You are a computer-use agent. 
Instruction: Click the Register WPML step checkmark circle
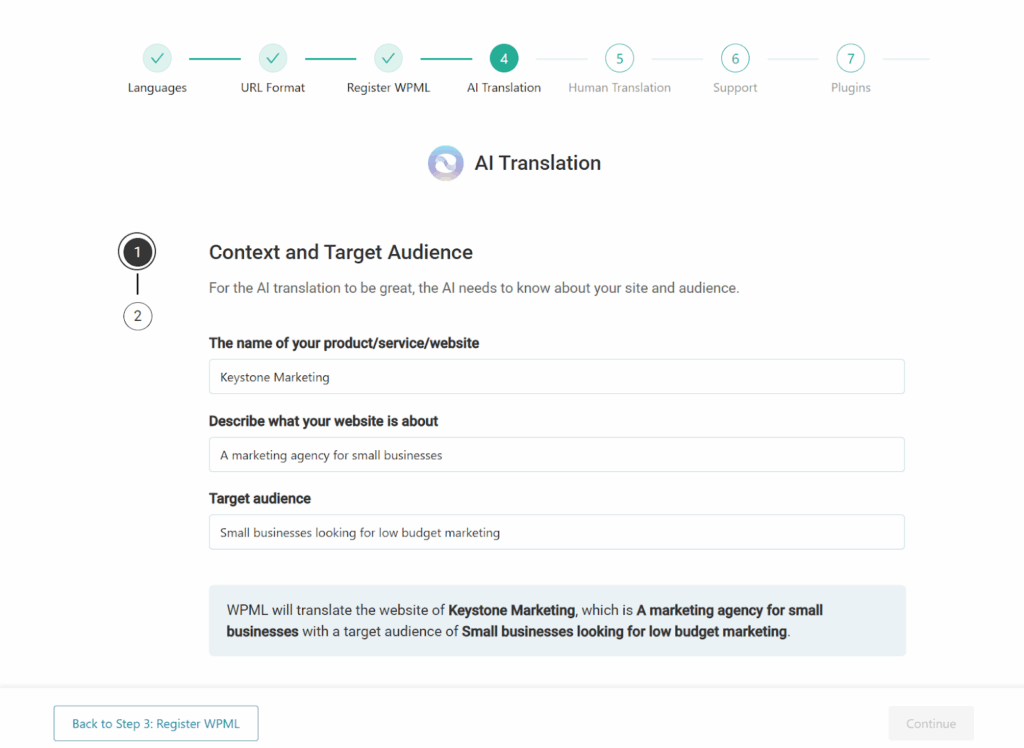pyautogui.click(x=388, y=59)
